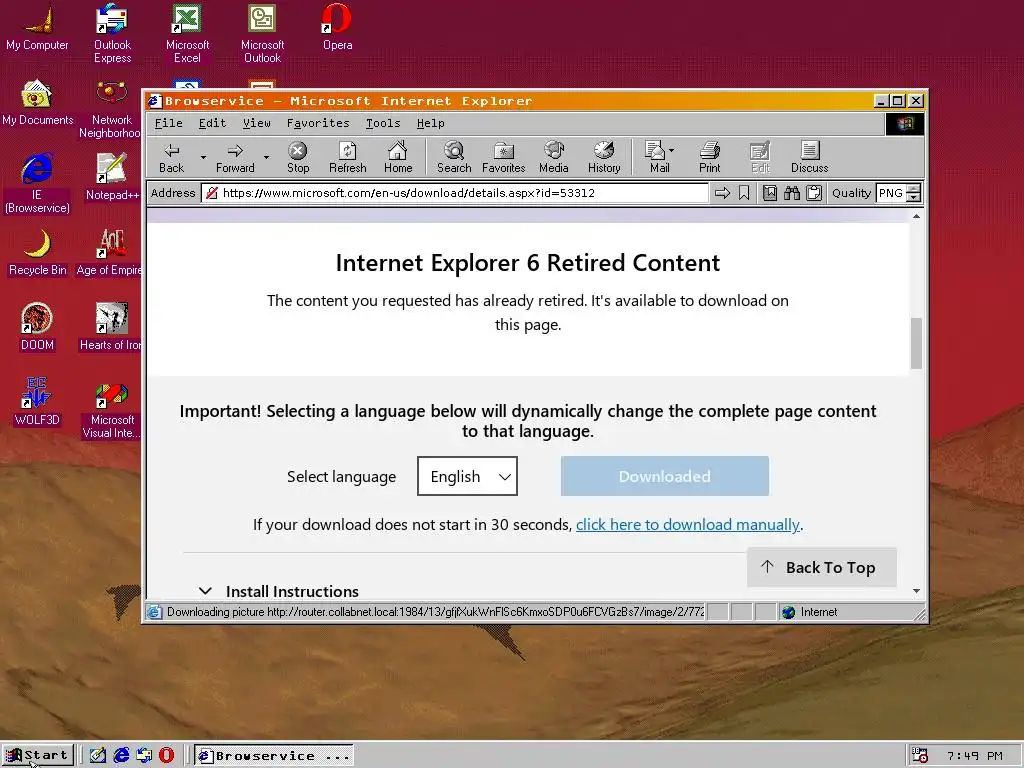Open the File menu
The width and height of the screenshot is (1024, 768).
(x=168, y=123)
